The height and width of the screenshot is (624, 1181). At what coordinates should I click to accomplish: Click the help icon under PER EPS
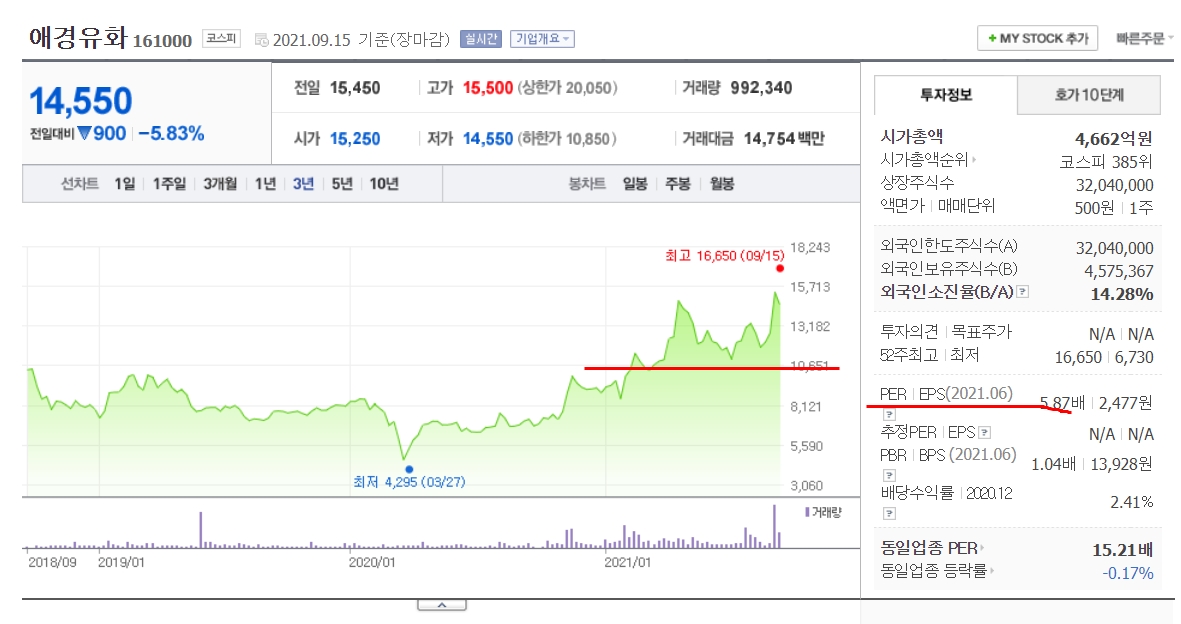[x=890, y=414]
